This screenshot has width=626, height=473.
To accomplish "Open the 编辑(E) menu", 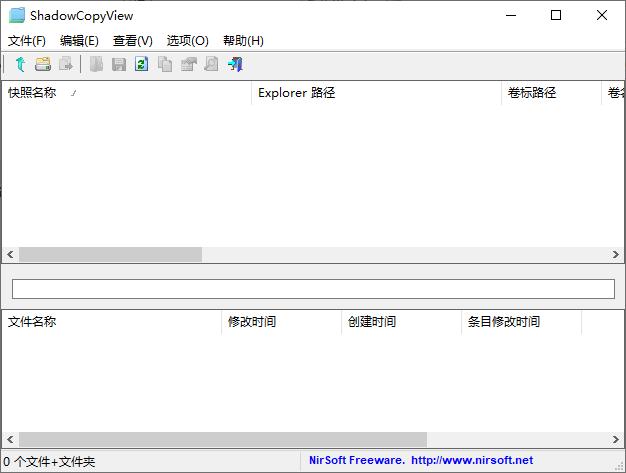I will click(x=79, y=41).
